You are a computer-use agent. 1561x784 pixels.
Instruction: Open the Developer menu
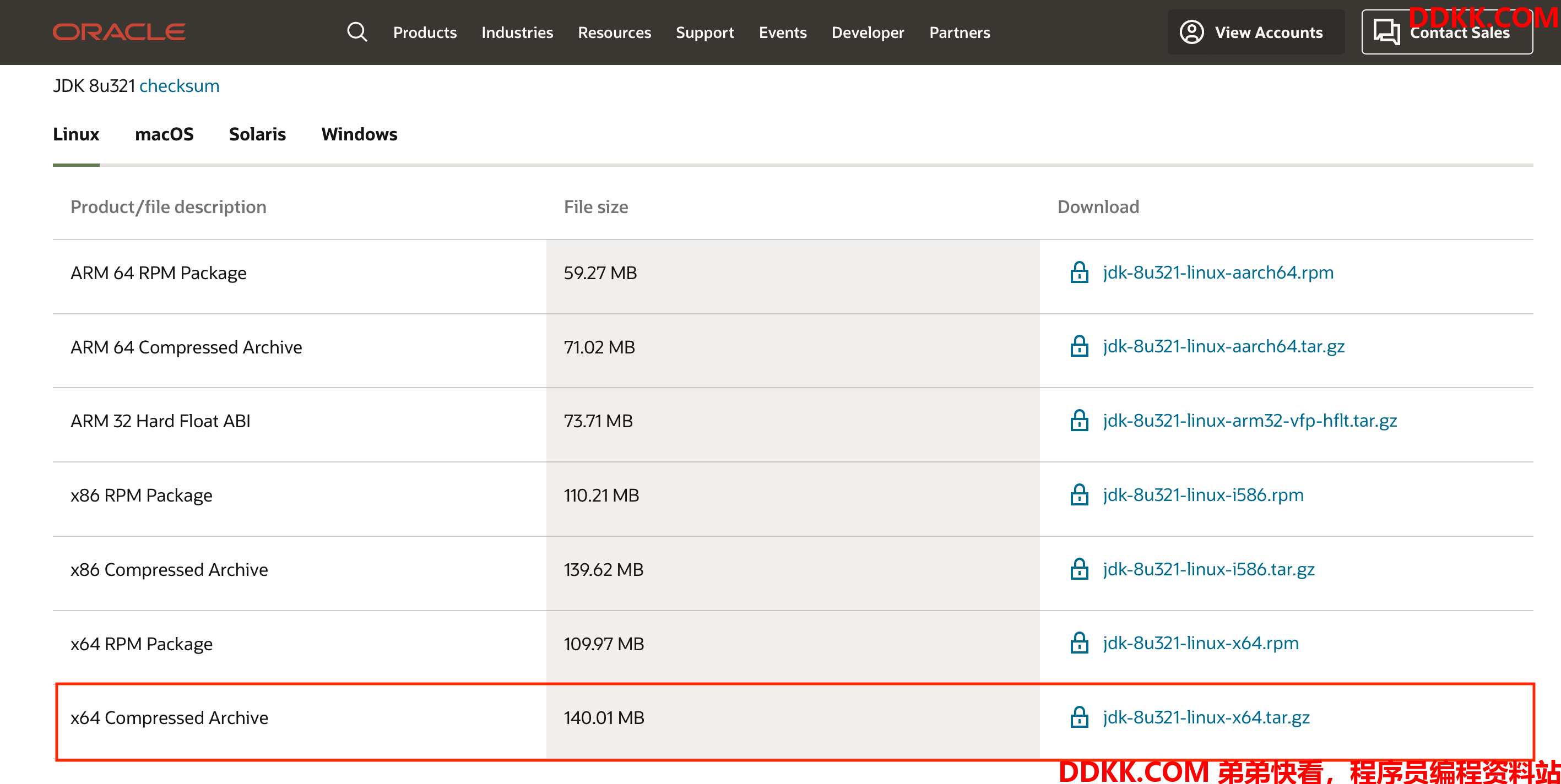pos(868,32)
